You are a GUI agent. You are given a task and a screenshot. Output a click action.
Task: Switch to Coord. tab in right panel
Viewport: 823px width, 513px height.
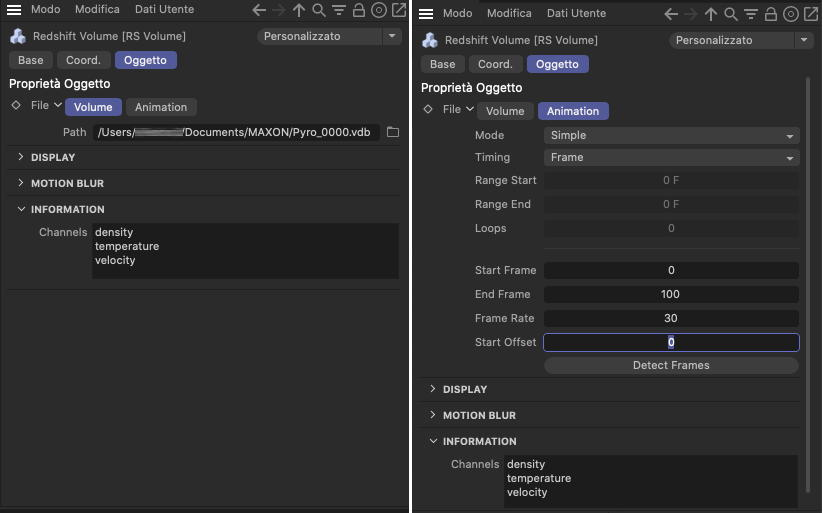tap(495, 65)
